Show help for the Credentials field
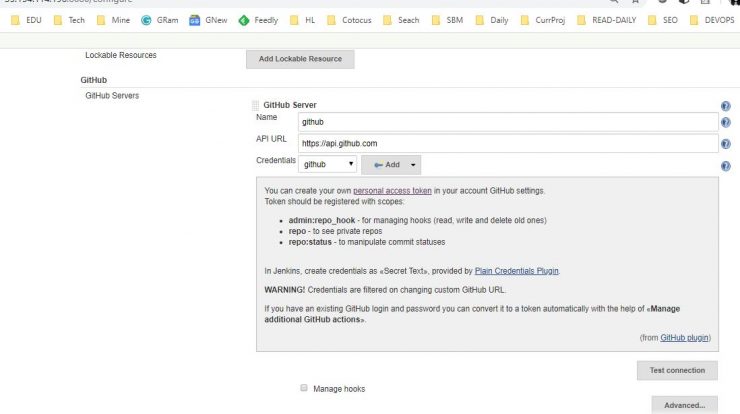The height and width of the screenshot is (414, 740). click(x=725, y=166)
